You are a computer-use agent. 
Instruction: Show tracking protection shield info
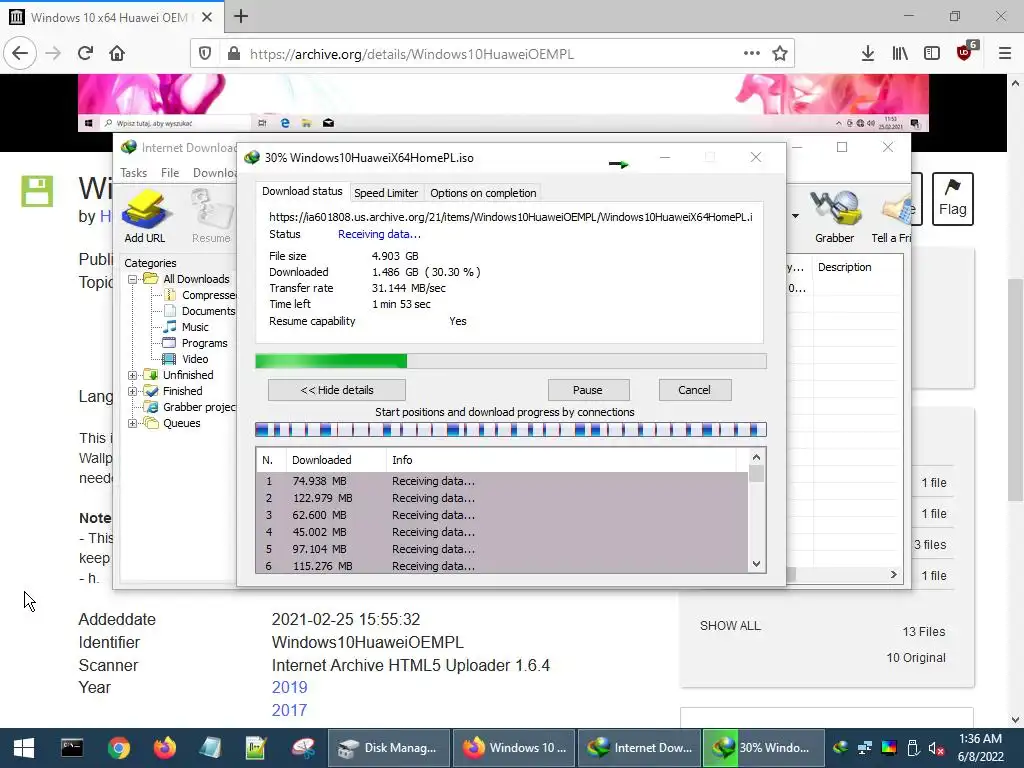pyautogui.click(x=204, y=54)
